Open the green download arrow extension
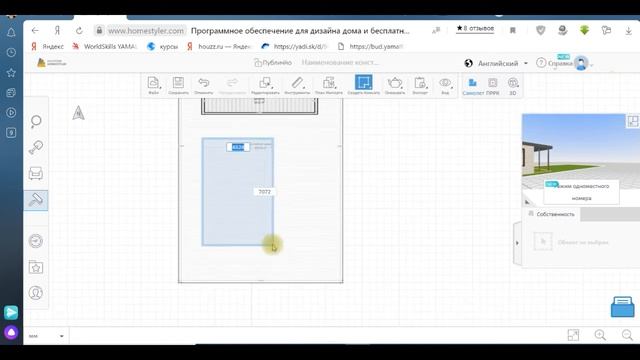Image resolution: width=640 pixels, height=360 pixels. pyautogui.click(x=584, y=30)
